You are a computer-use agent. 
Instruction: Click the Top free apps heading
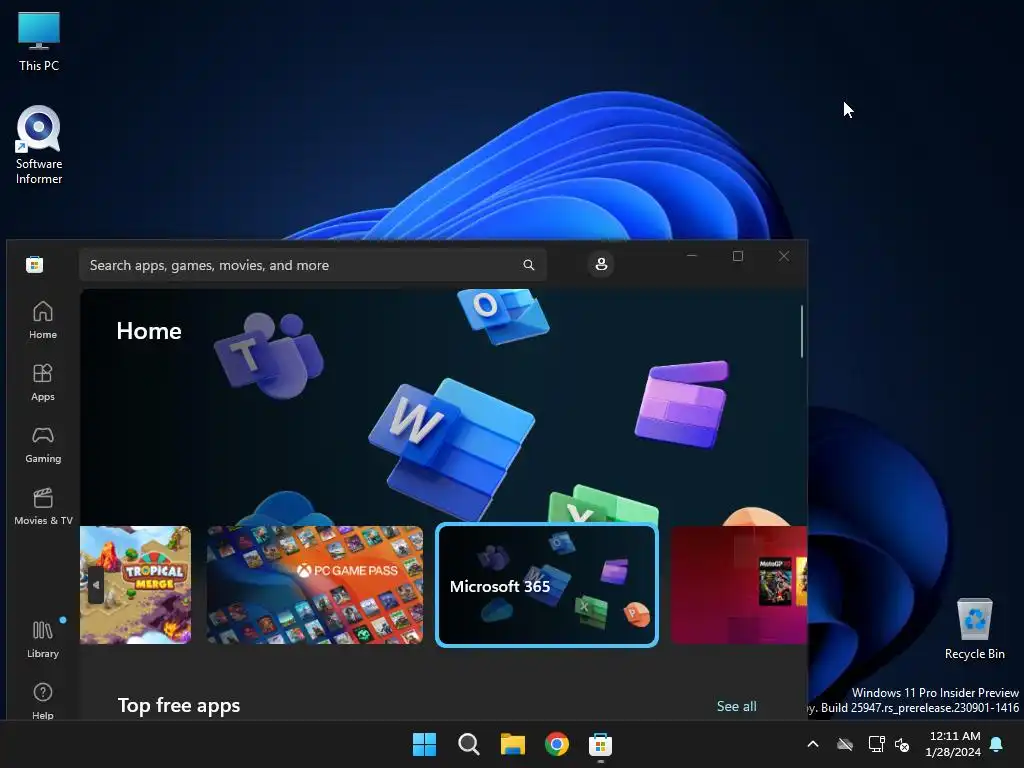(x=179, y=705)
